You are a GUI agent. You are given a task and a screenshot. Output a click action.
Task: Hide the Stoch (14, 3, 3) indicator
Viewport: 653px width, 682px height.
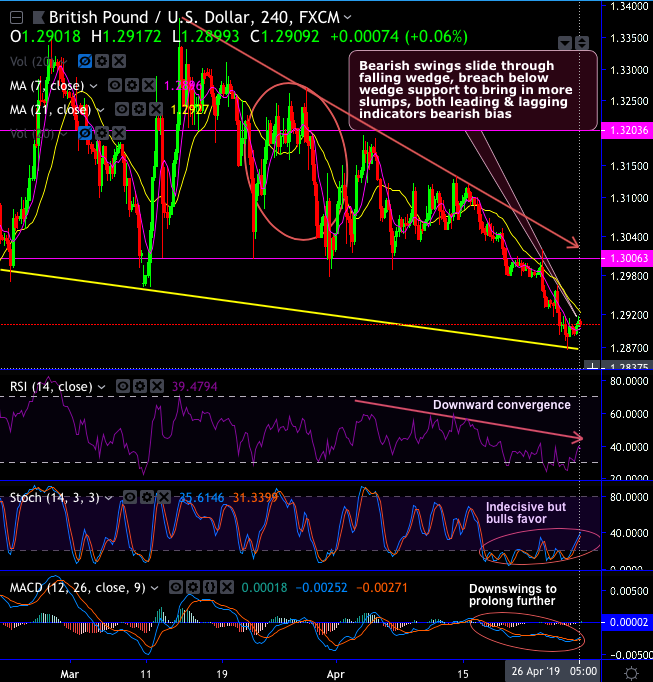[130, 497]
